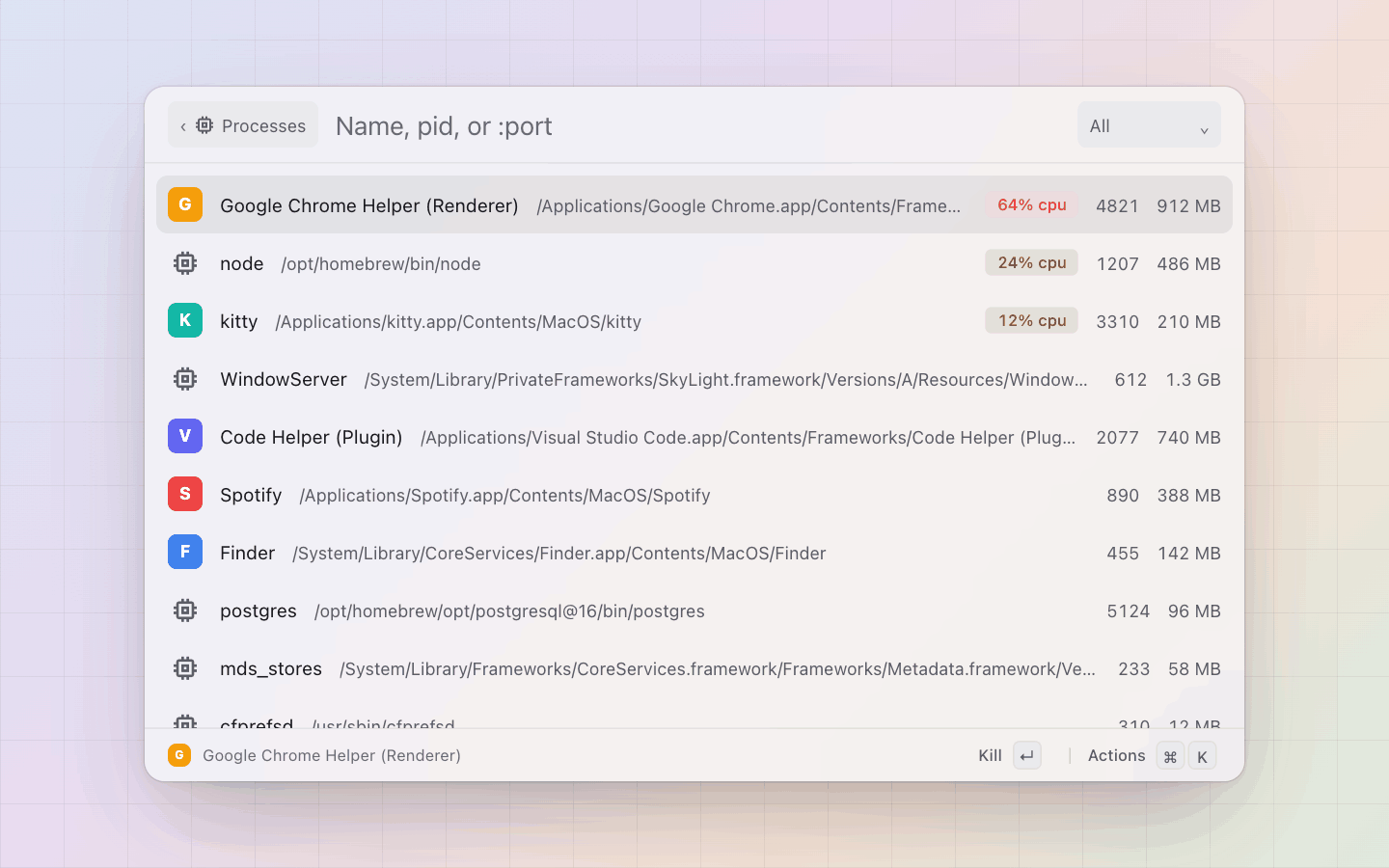Click the purple Code Helper icon
This screenshot has height=868, width=1389.
(185, 436)
